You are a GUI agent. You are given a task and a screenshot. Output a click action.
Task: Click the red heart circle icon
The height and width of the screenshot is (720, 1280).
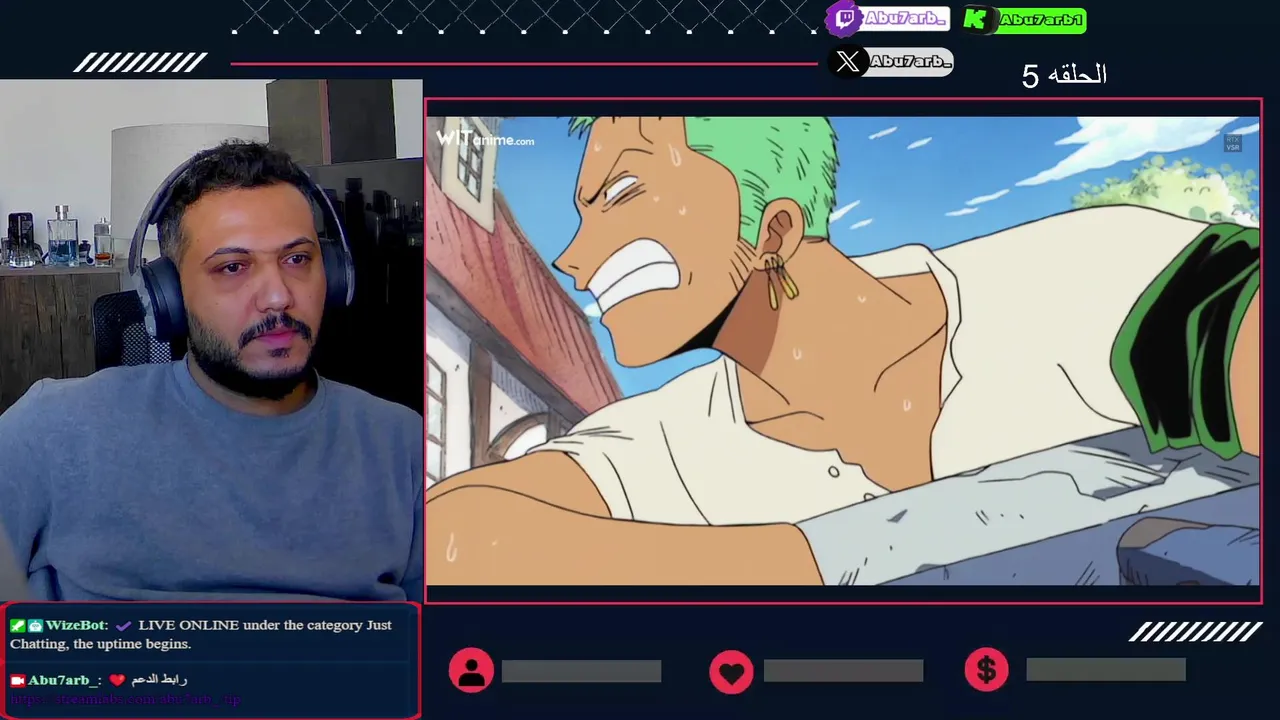[731, 671]
